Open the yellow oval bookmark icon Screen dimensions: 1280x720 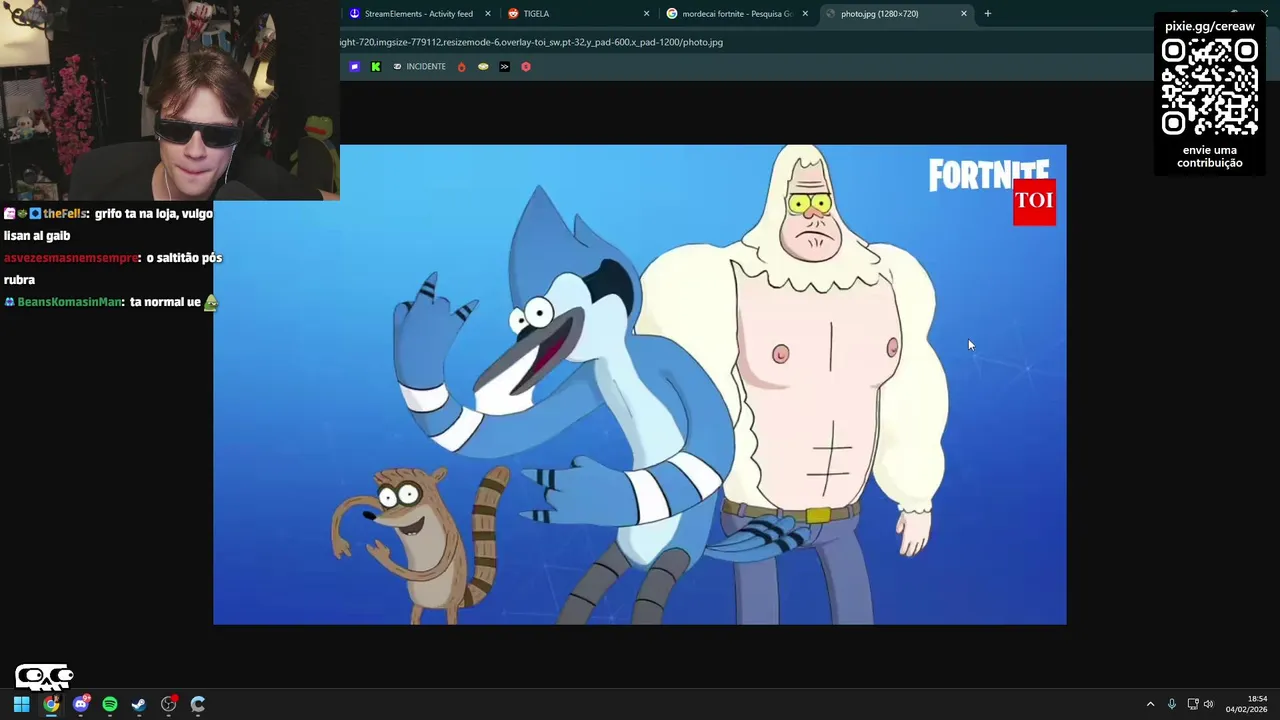(x=483, y=67)
